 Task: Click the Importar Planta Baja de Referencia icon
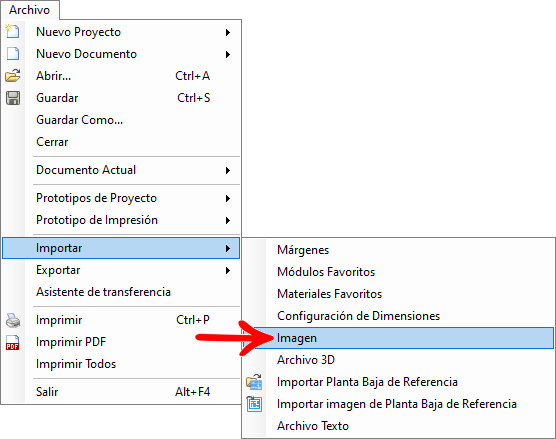click(254, 382)
